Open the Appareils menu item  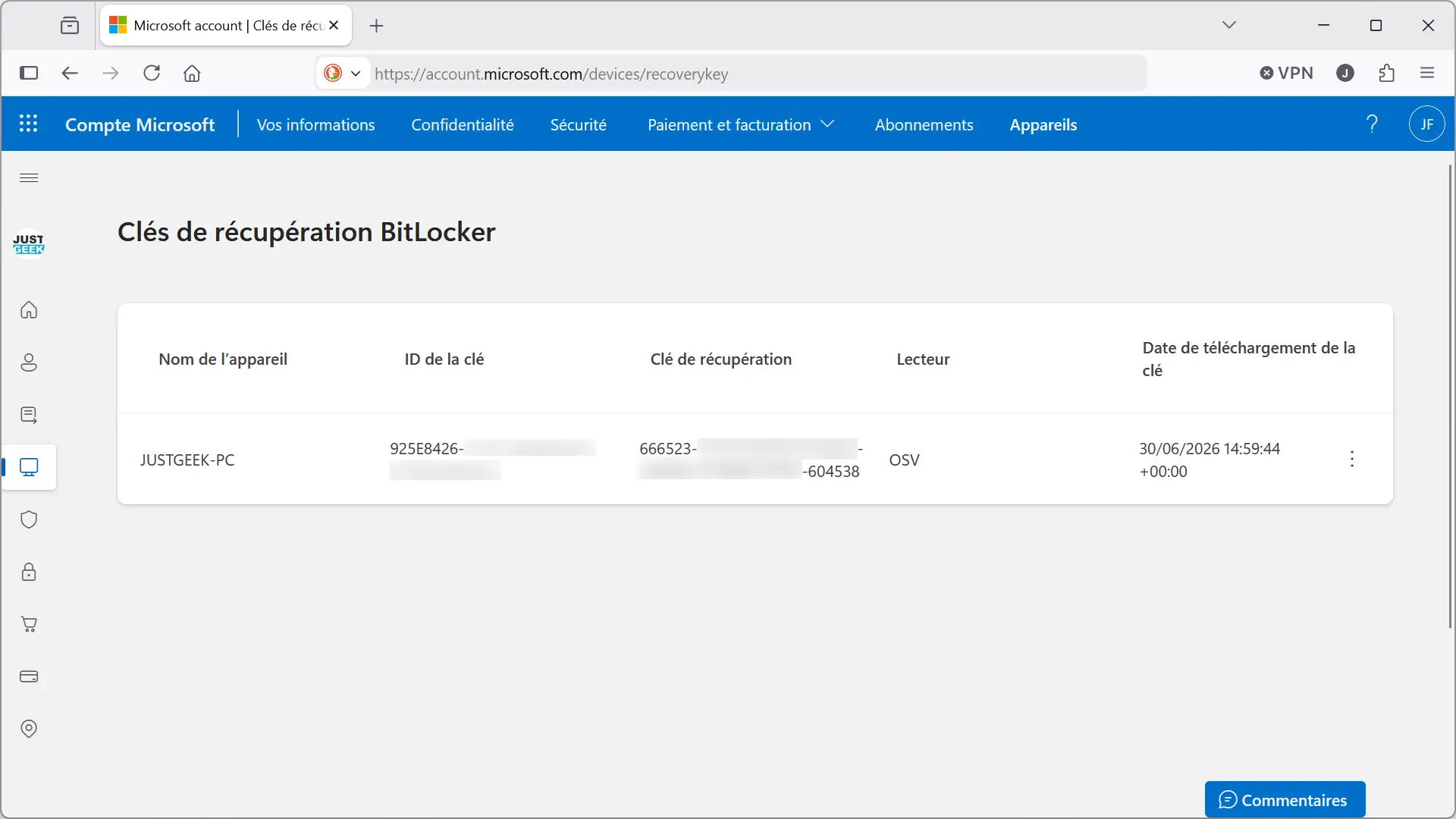(1043, 124)
